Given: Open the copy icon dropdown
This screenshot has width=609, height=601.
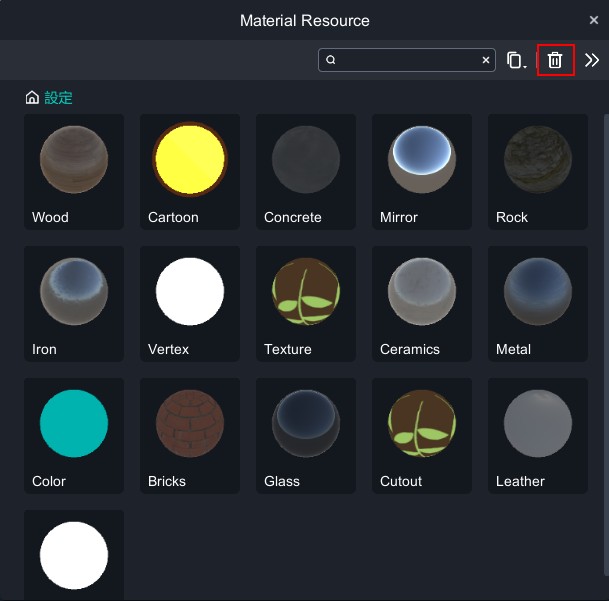Looking at the screenshot, I should pos(516,60).
